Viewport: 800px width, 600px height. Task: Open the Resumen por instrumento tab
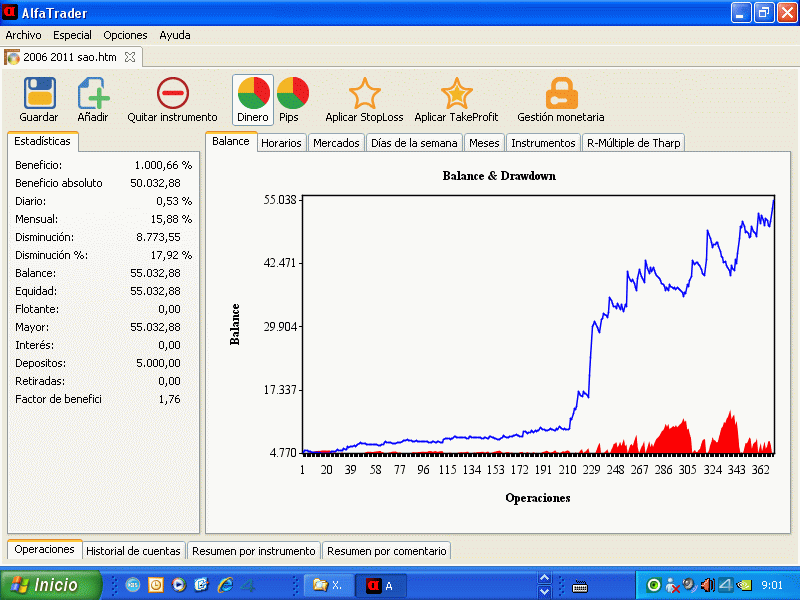tap(254, 551)
